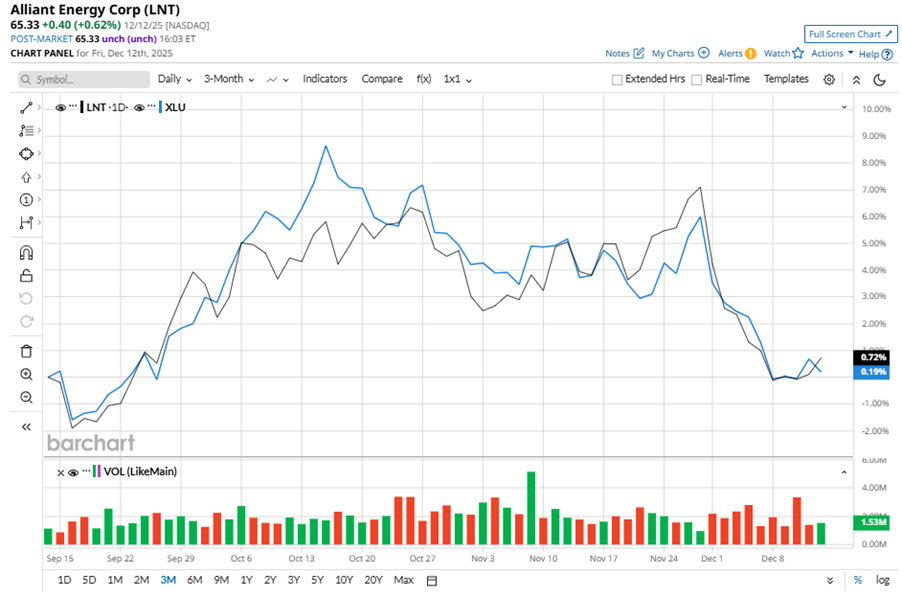Select the trend line drawing tool
Viewport: 902px width, 597px height.
(x=26, y=108)
